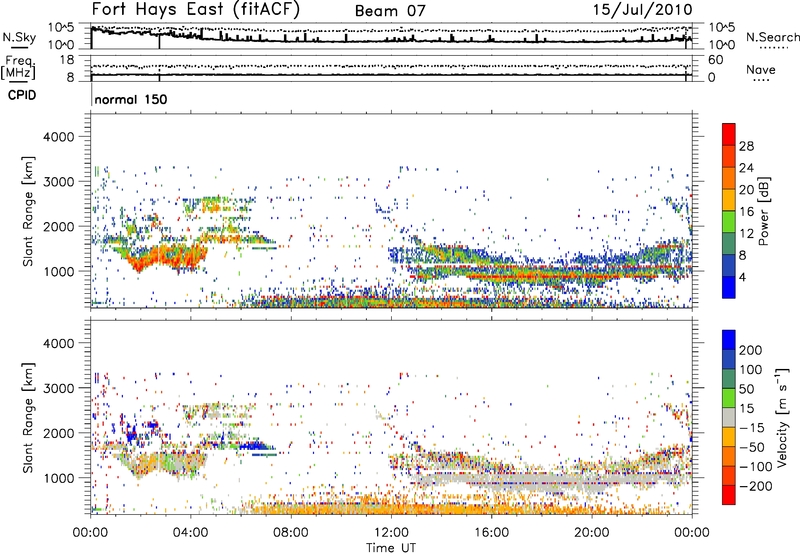Select the 'N.Search' legend label
Viewport: 800px width, 554px height.
[772, 37]
